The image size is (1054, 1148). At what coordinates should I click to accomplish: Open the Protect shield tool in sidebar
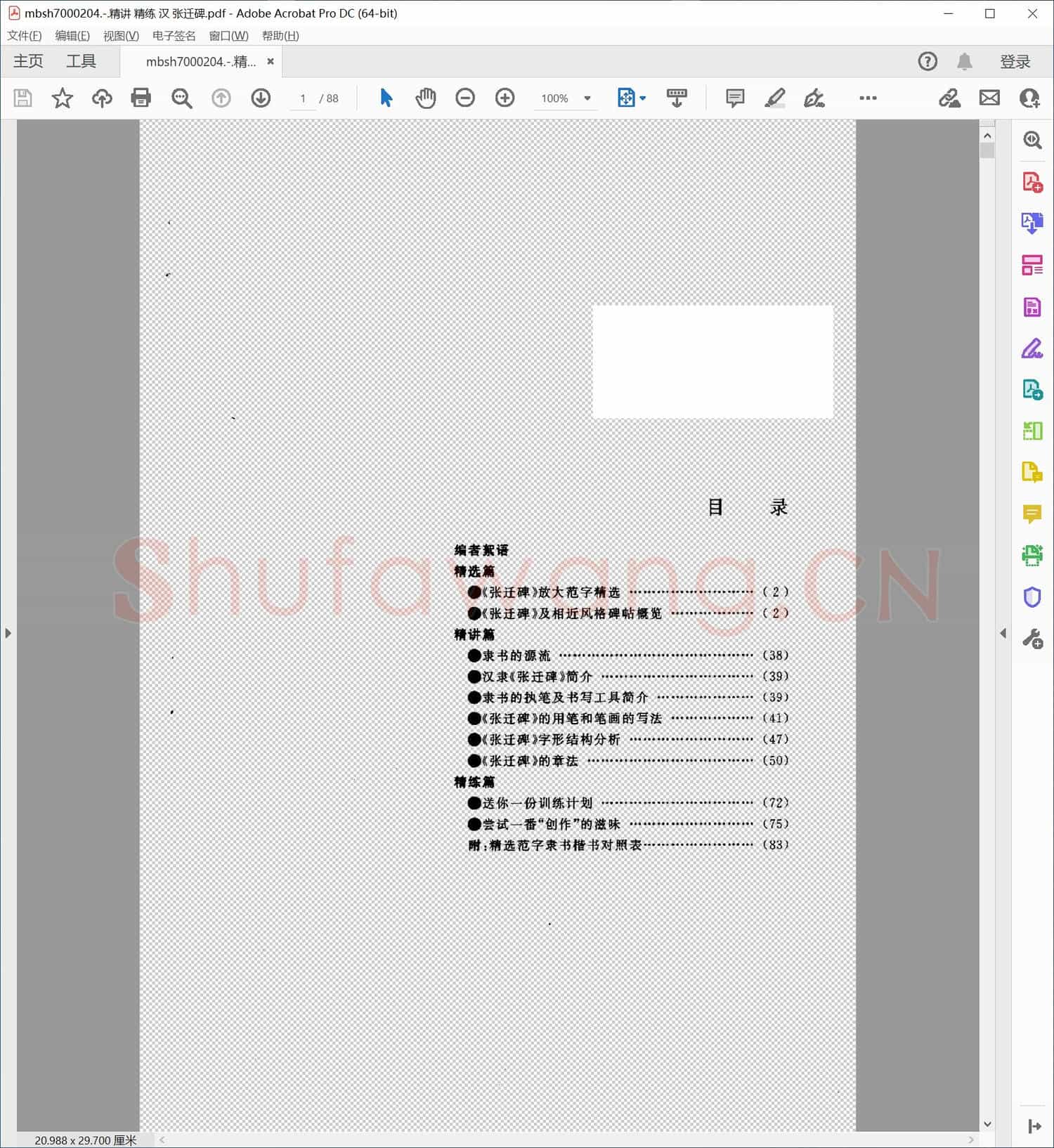tap(1032, 597)
